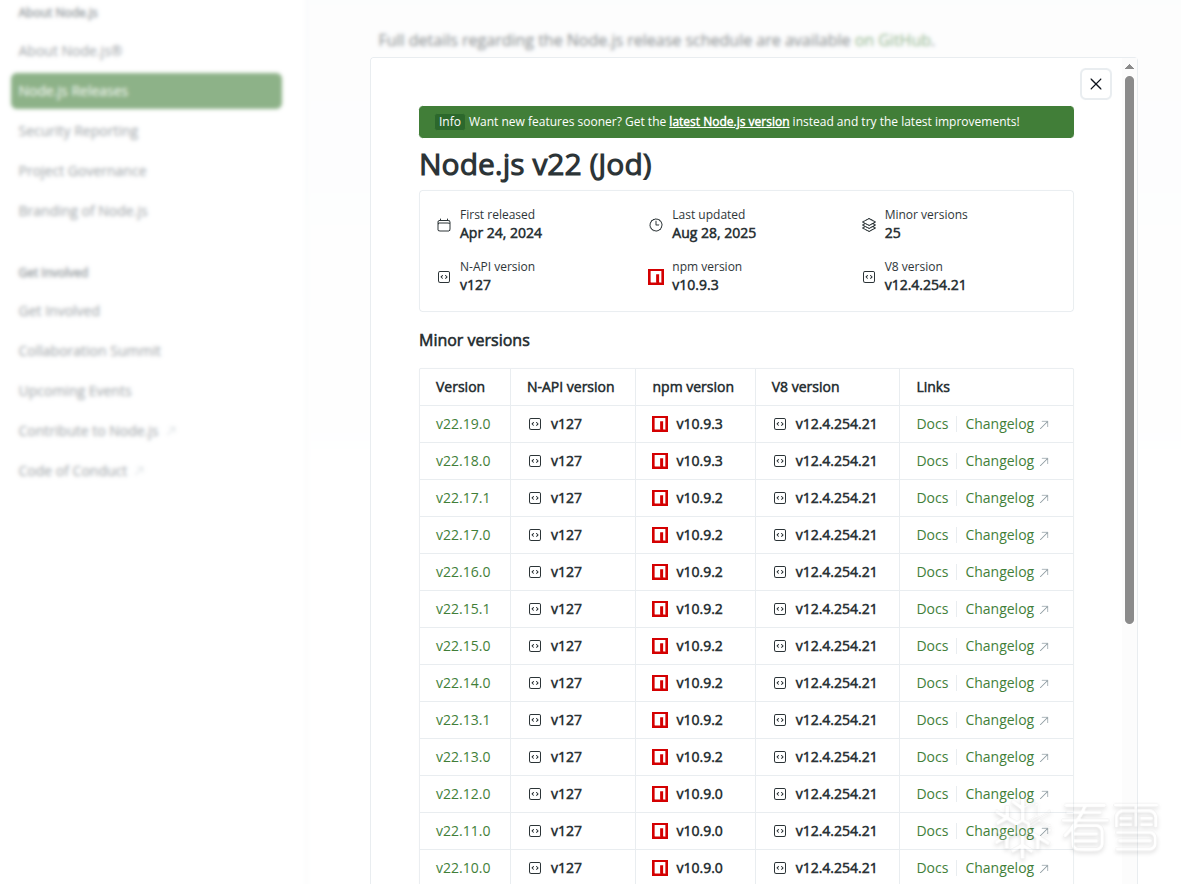Click external arrow icon for v22.13.1 Changelog
Viewport: 1181px width, 884px height.
[1044, 721]
